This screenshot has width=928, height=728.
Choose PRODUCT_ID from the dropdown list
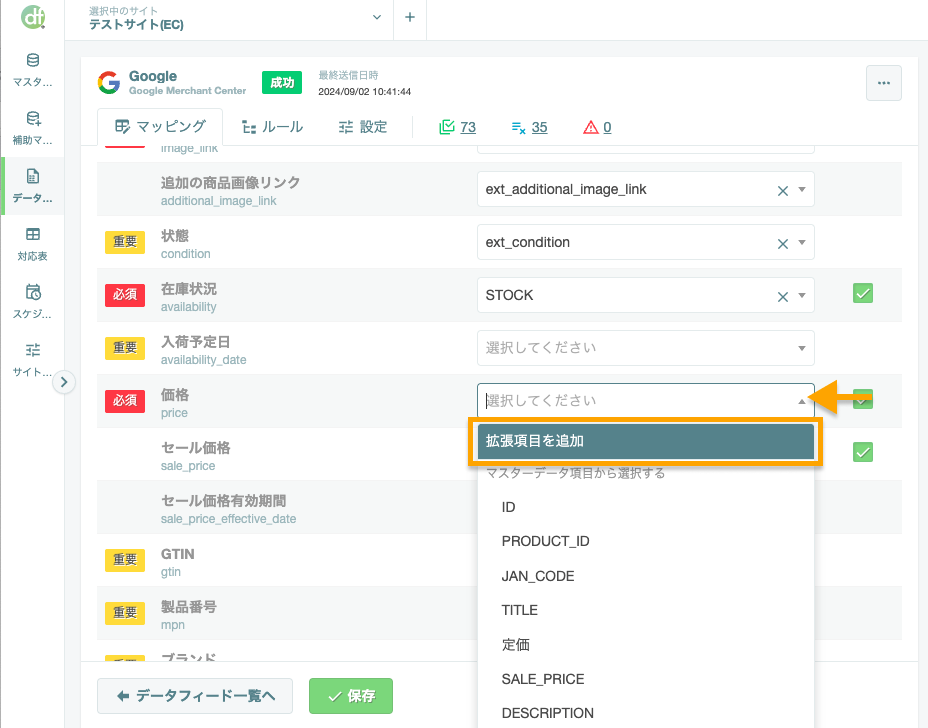point(646,542)
